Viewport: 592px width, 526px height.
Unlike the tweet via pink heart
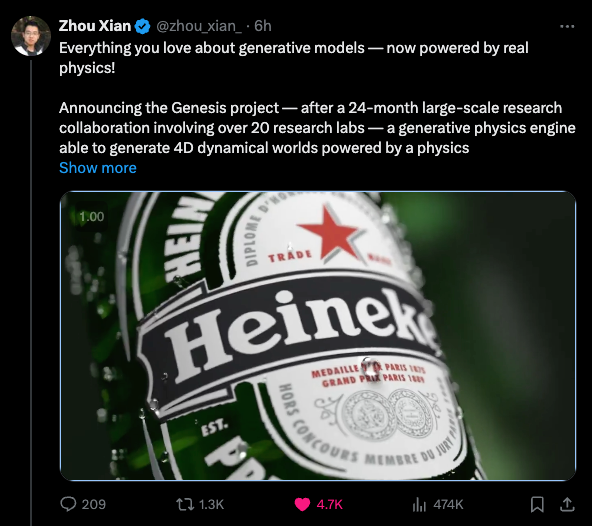(x=302, y=504)
